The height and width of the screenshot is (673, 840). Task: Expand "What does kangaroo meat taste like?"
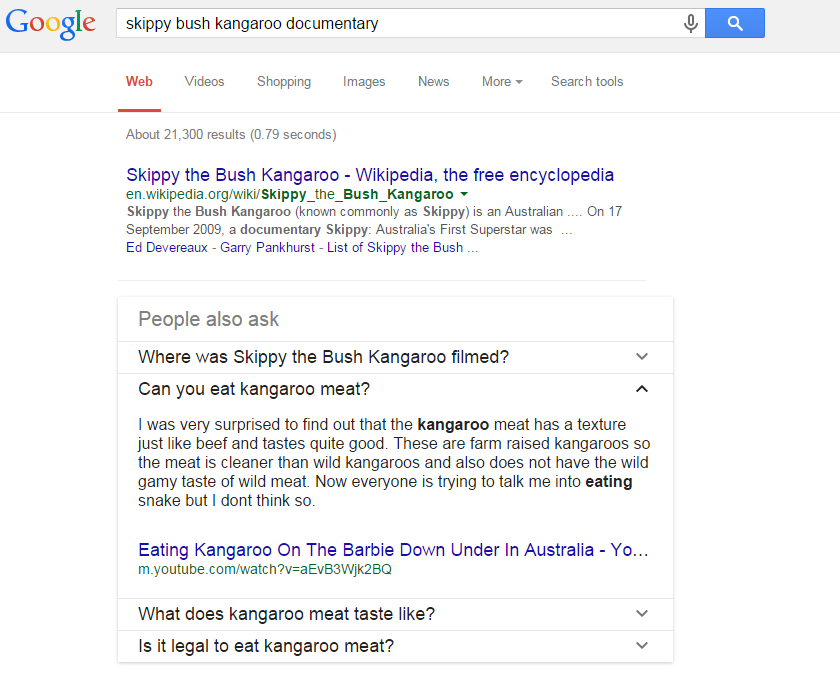pyautogui.click(x=395, y=614)
